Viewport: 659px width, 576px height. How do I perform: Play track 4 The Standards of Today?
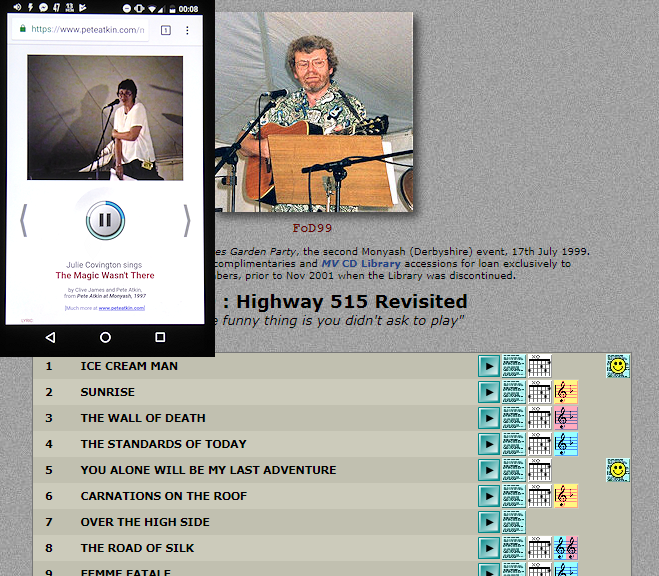tap(489, 444)
